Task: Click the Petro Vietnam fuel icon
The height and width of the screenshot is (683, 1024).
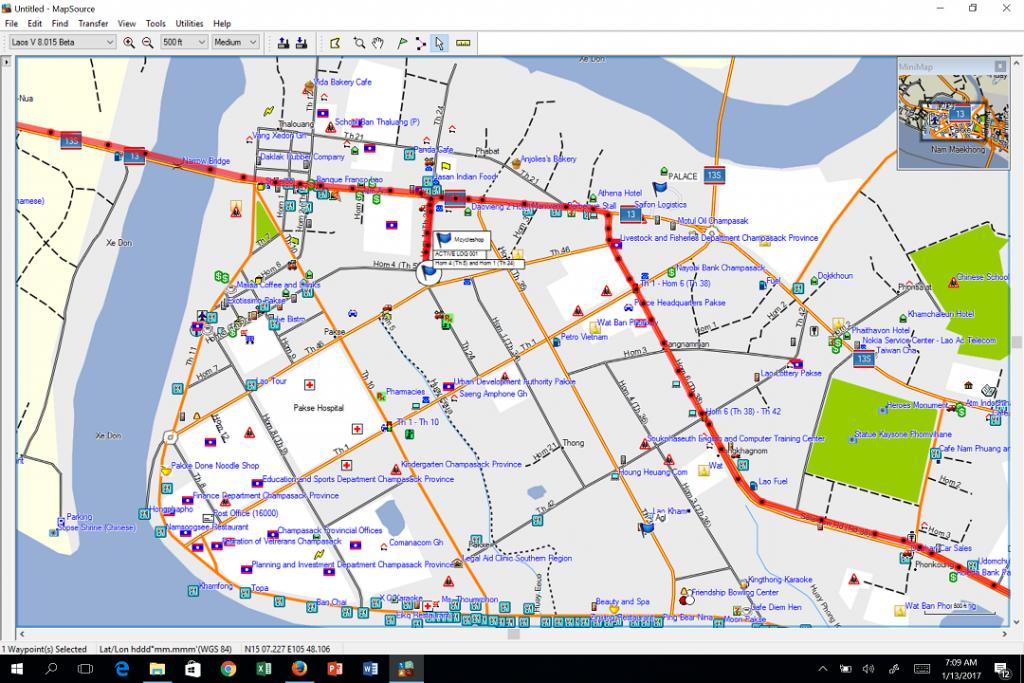Action: point(556,342)
